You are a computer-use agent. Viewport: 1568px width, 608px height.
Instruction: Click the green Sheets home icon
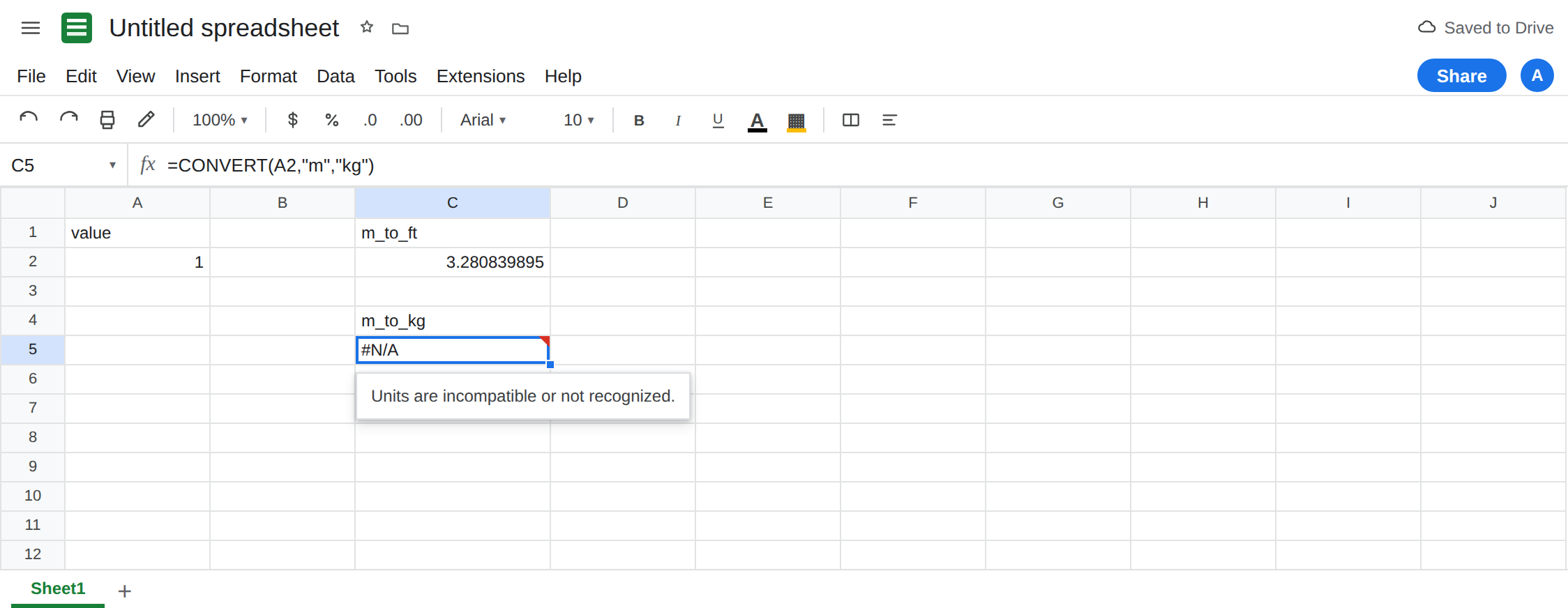[77, 28]
